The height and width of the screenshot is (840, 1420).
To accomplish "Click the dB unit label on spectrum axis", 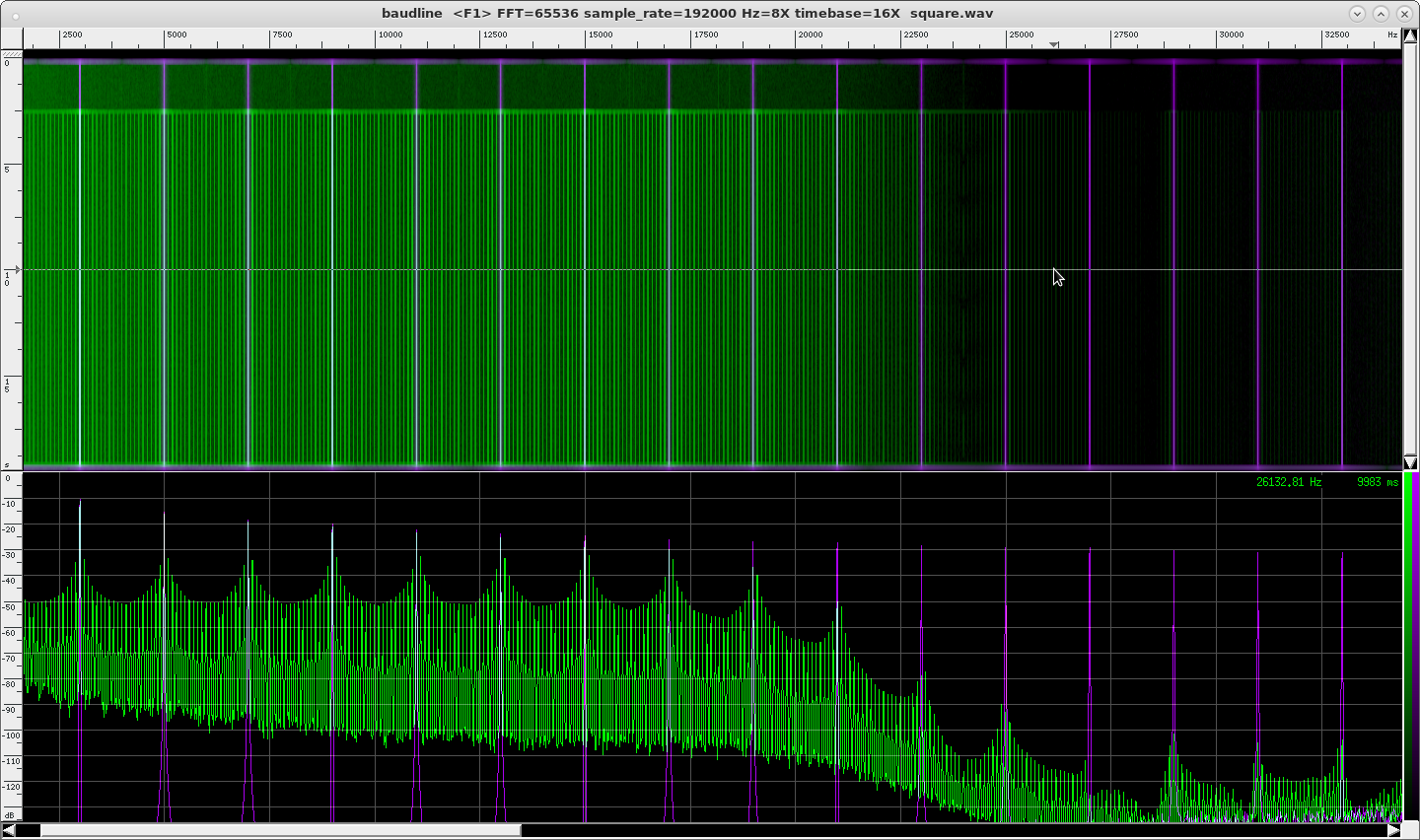I will 9,815.
